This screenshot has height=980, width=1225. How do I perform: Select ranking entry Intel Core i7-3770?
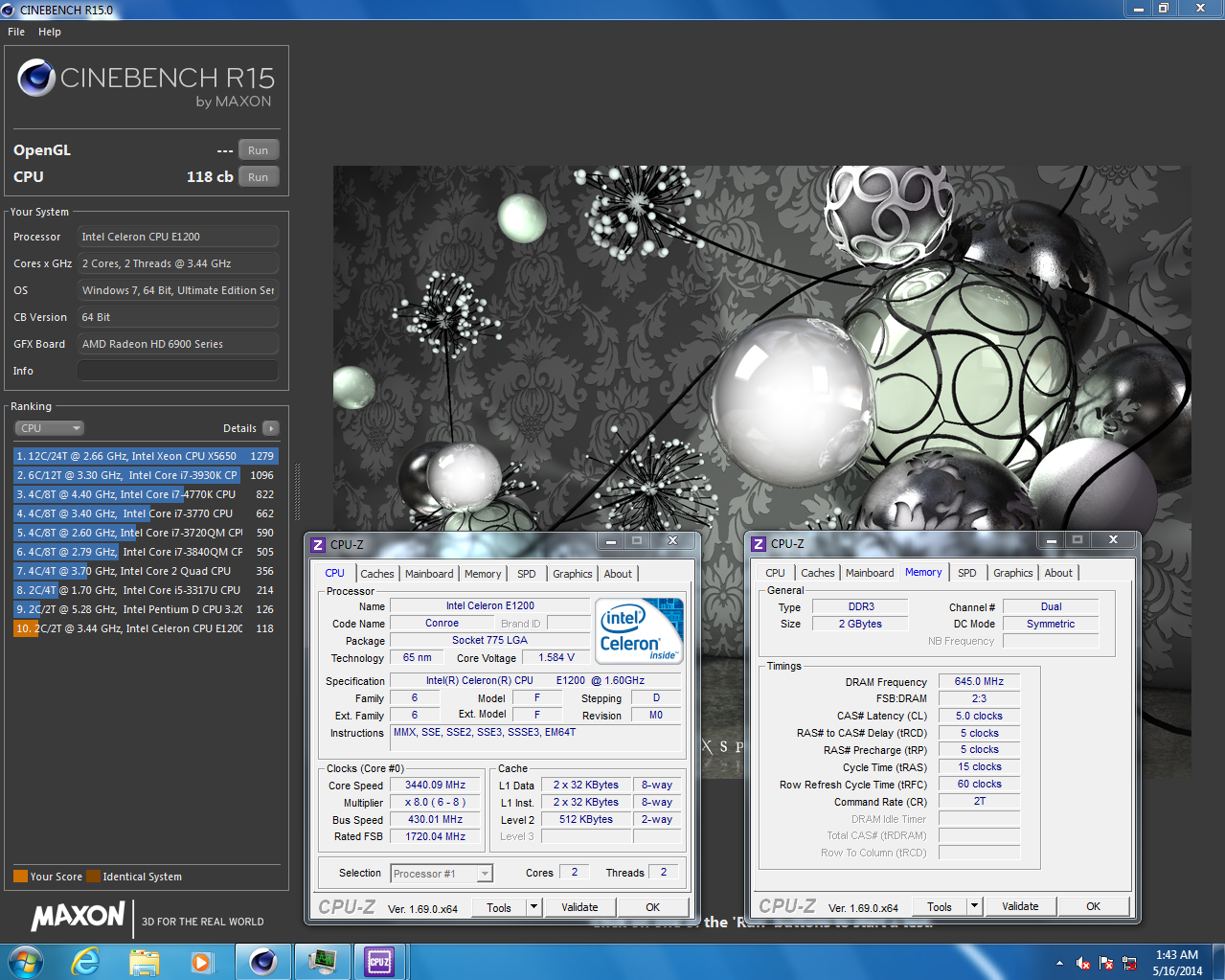[x=146, y=513]
